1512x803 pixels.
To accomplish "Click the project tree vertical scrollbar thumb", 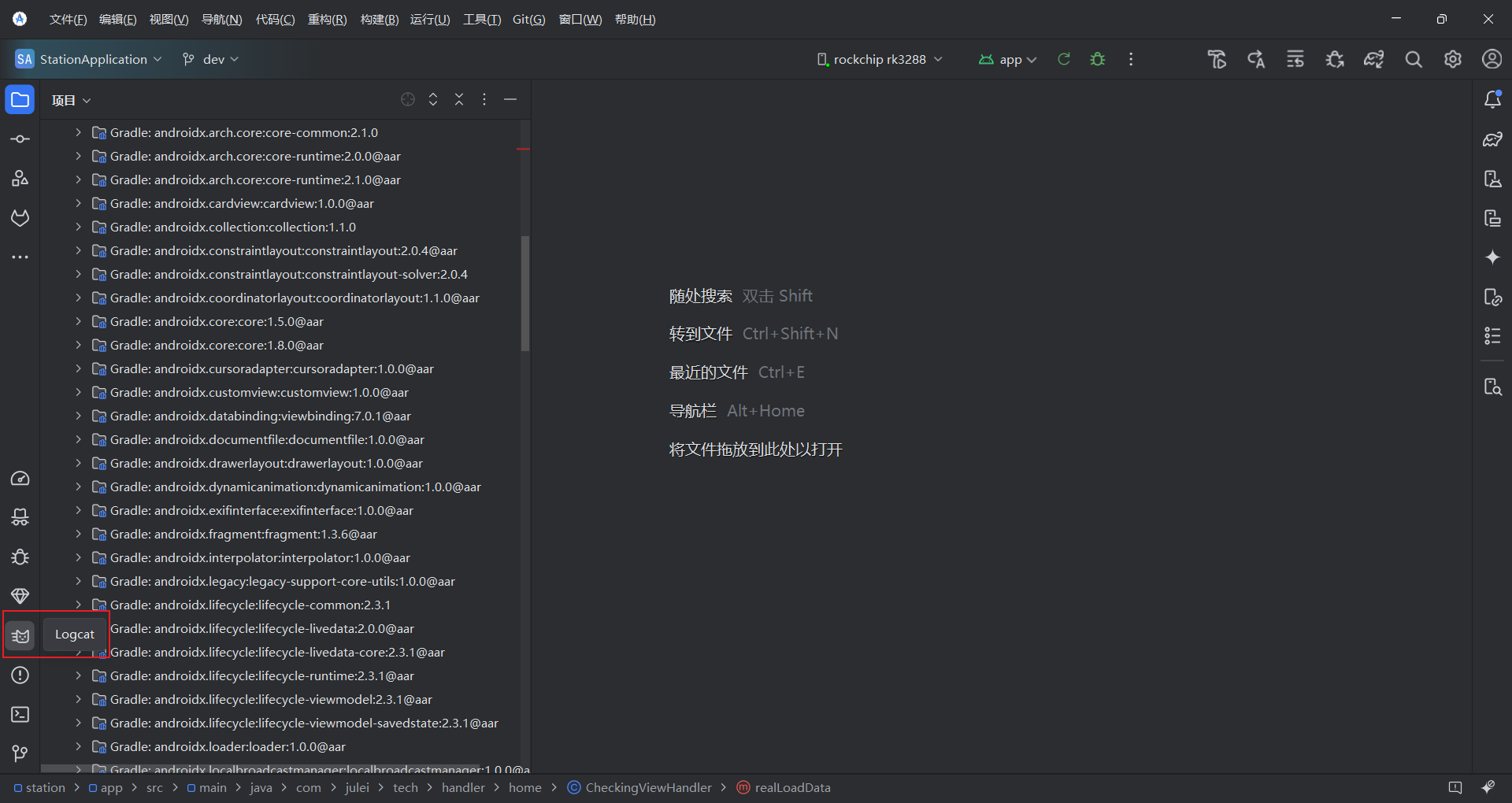I will coord(525,294).
